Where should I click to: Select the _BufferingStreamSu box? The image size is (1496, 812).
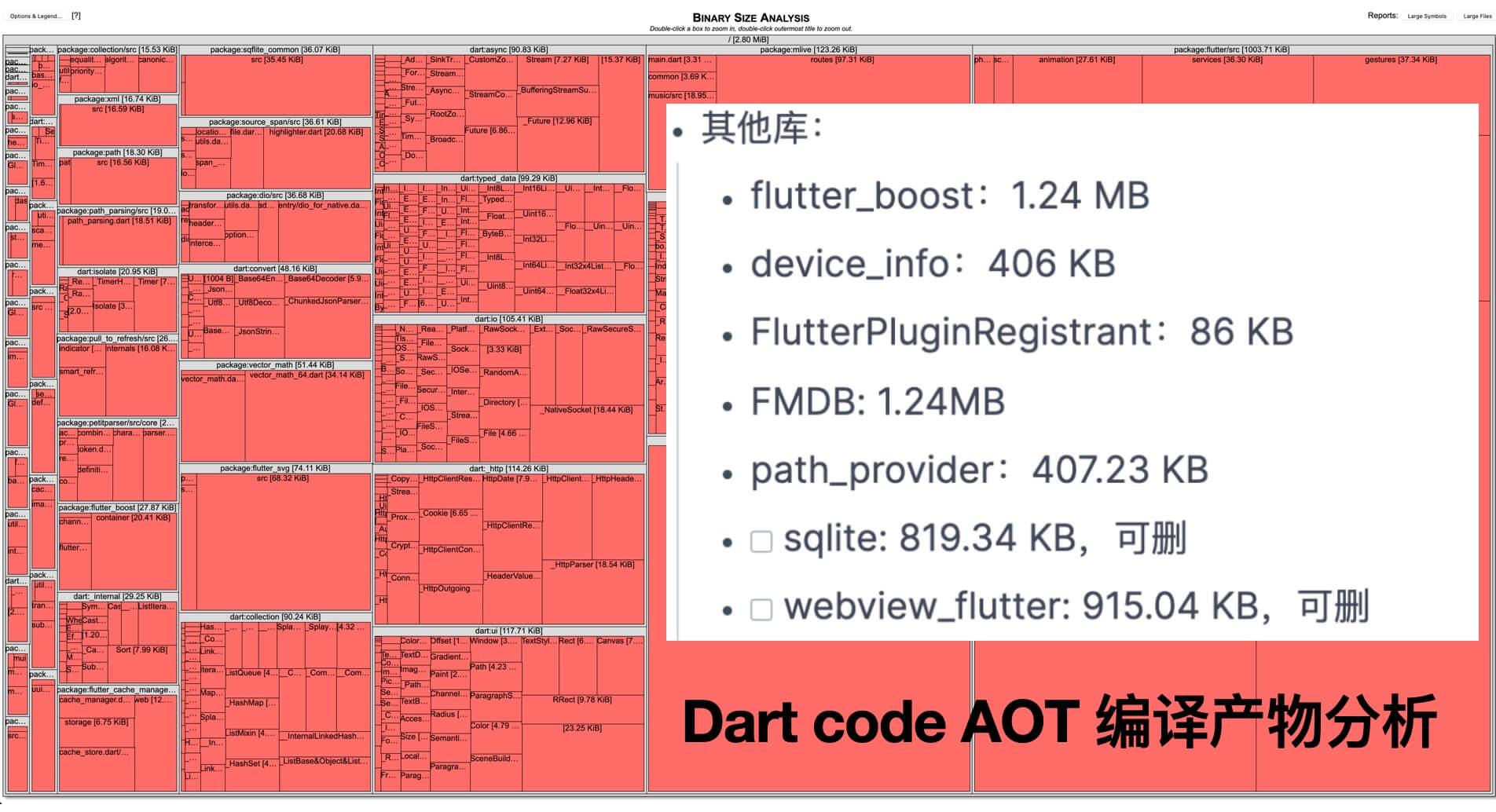(x=558, y=101)
